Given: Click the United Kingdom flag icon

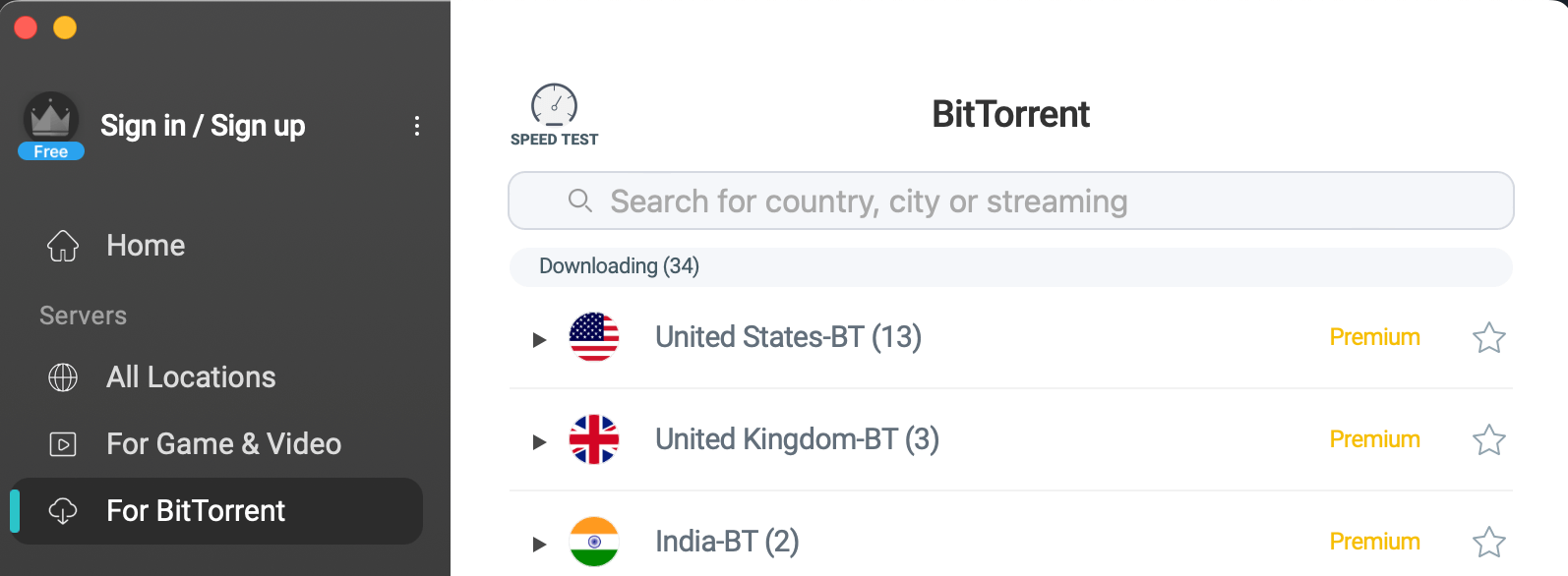Looking at the screenshot, I should 594,439.
